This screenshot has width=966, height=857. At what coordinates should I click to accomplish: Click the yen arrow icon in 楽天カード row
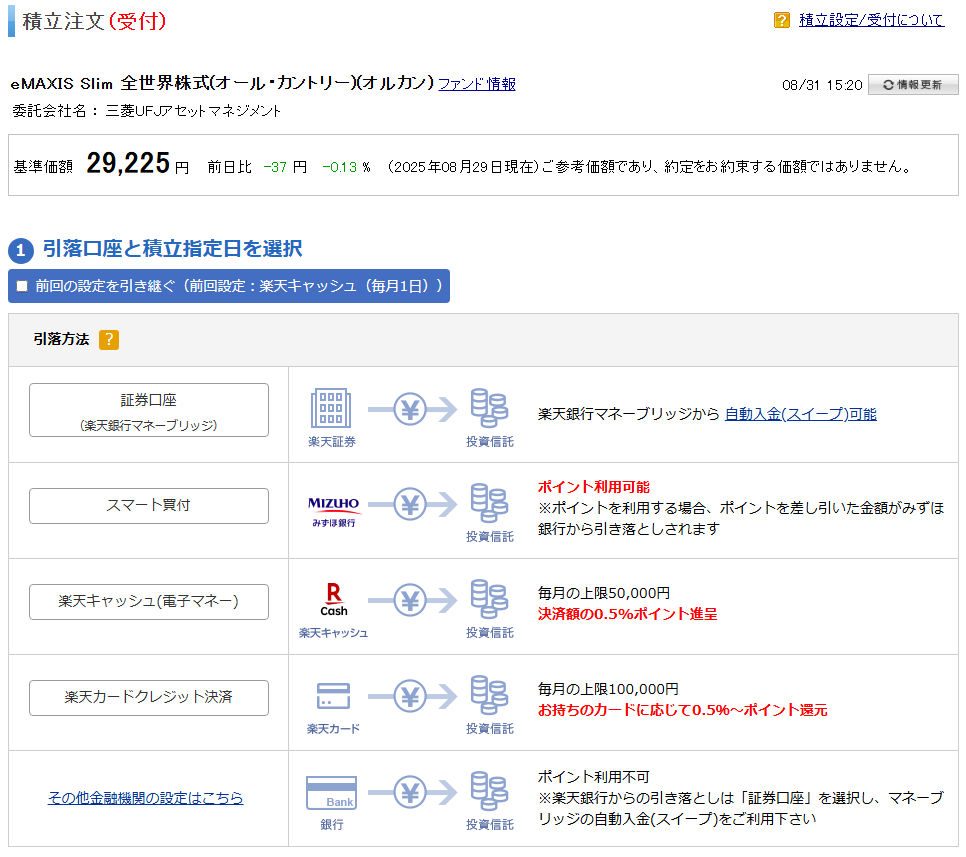point(413,697)
